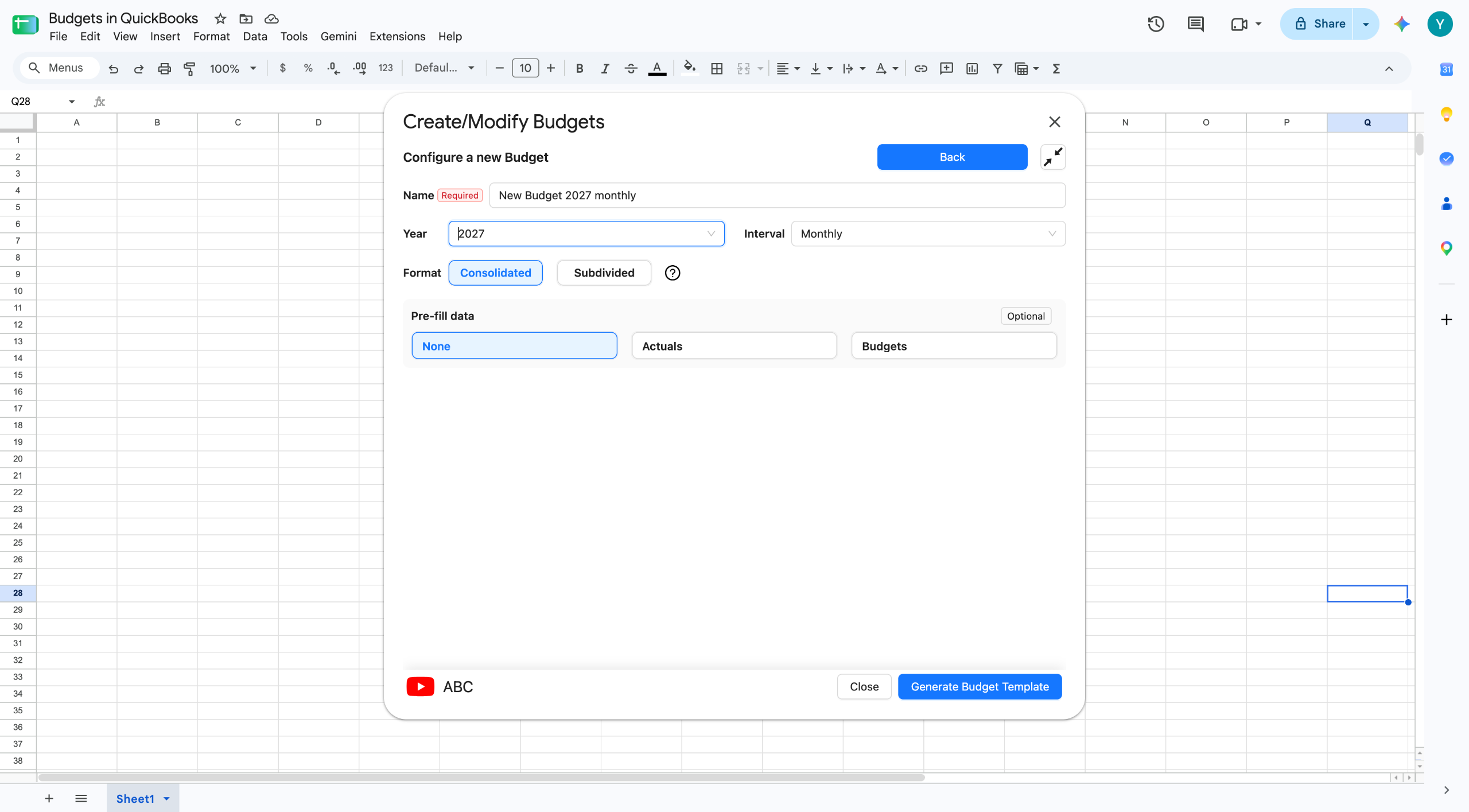Screen dimensions: 1469x812
Task: Star the Budgets in QuickBooks document
Action: pyautogui.click(x=220, y=18)
